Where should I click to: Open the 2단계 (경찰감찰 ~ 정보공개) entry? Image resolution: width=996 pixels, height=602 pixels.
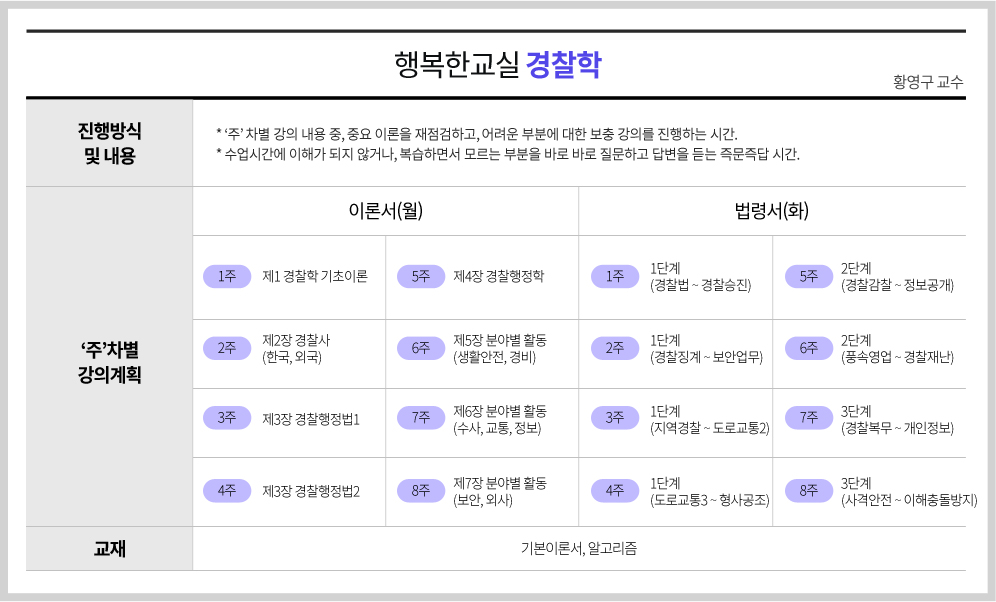tap(897, 277)
